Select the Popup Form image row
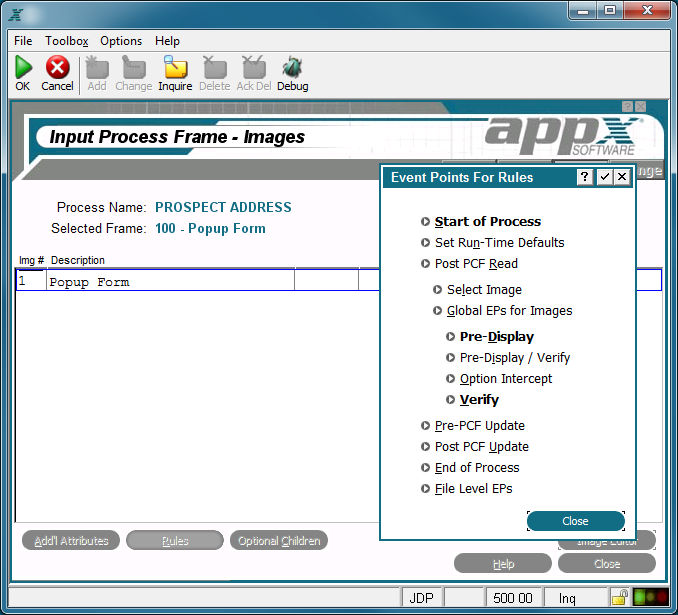This screenshot has height=615, width=678. click(198, 280)
